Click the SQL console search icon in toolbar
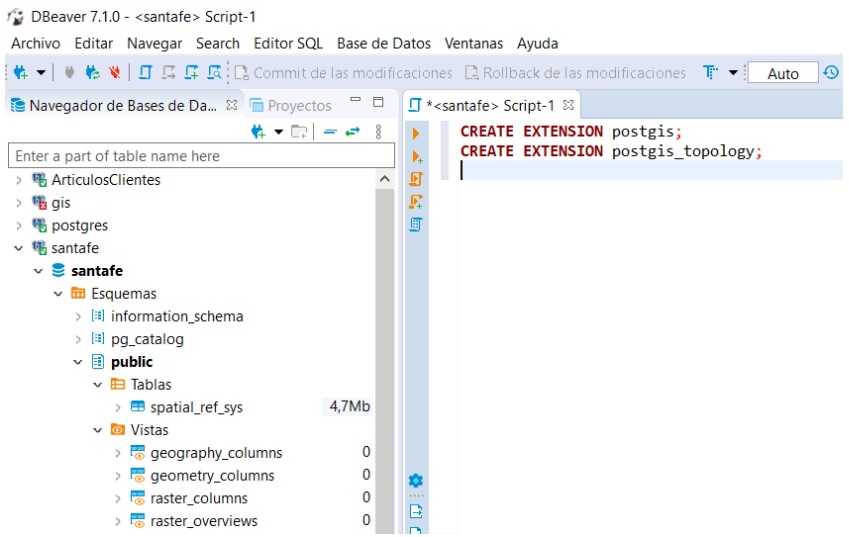849x537 pixels. [x=214, y=73]
